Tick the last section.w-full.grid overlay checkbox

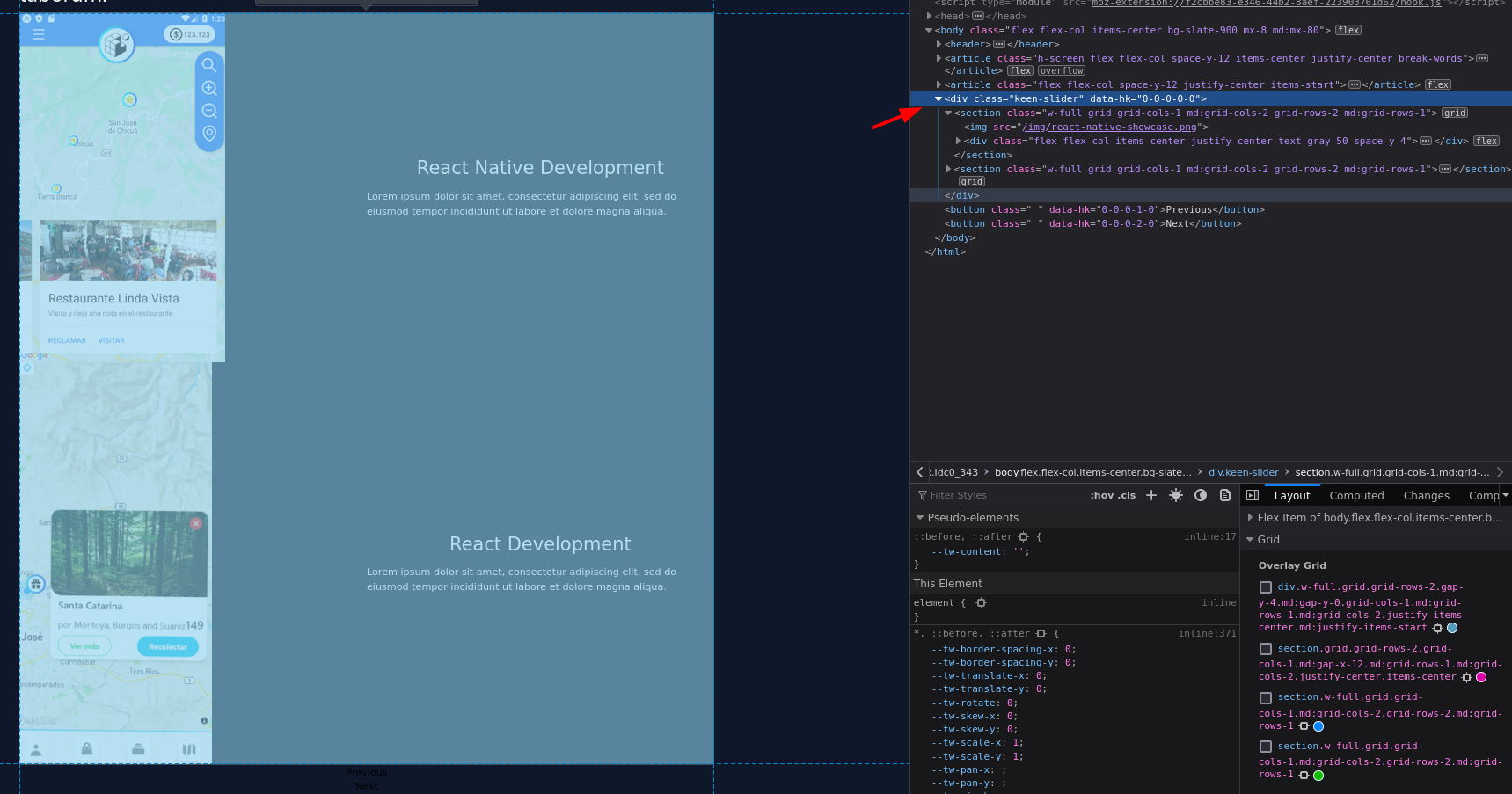pos(1266,747)
